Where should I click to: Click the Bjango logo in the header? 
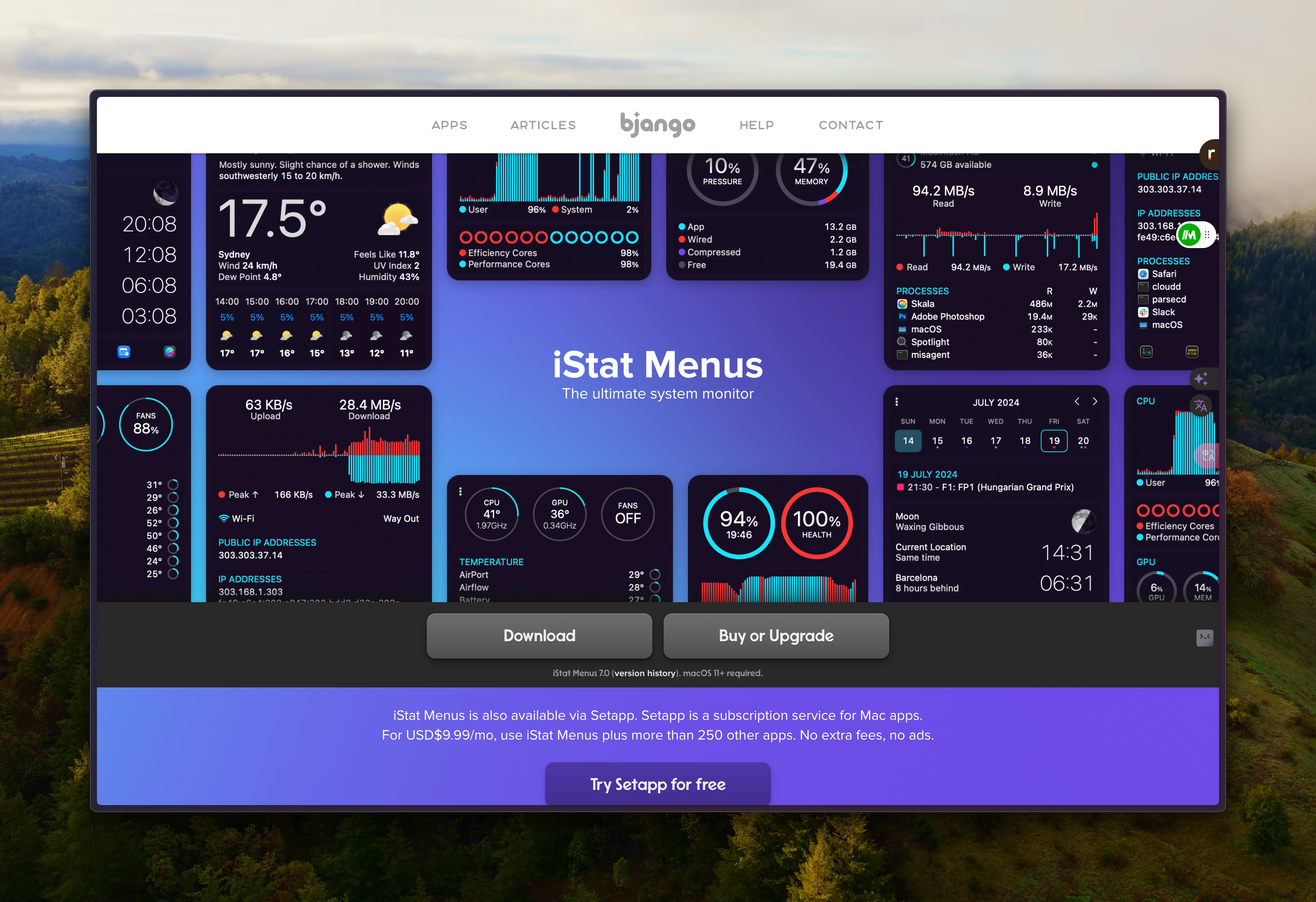[x=657, y=124]
